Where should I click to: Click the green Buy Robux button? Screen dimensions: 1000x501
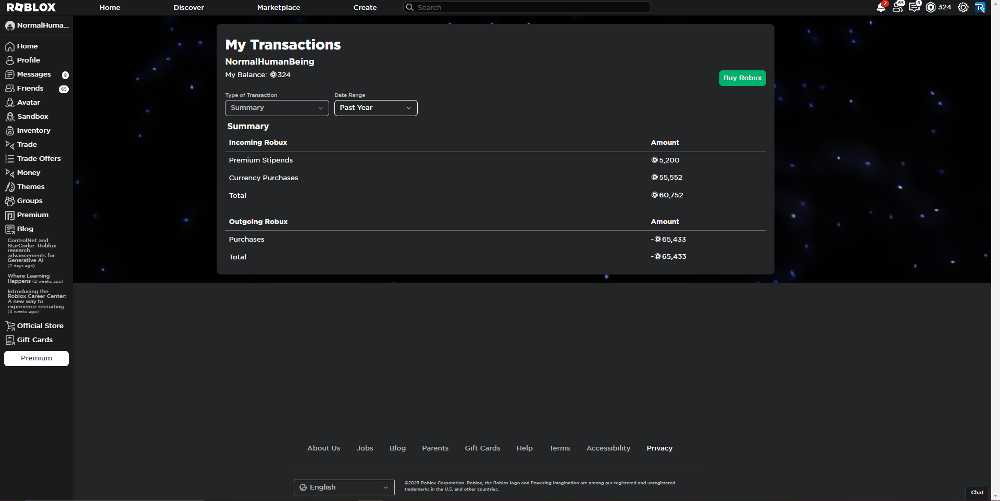click(x=742, y=78)
